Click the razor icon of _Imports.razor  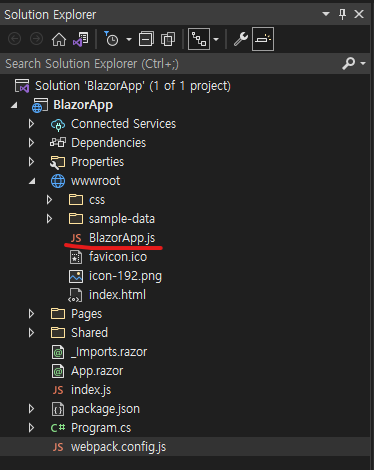tap(58, 352)
